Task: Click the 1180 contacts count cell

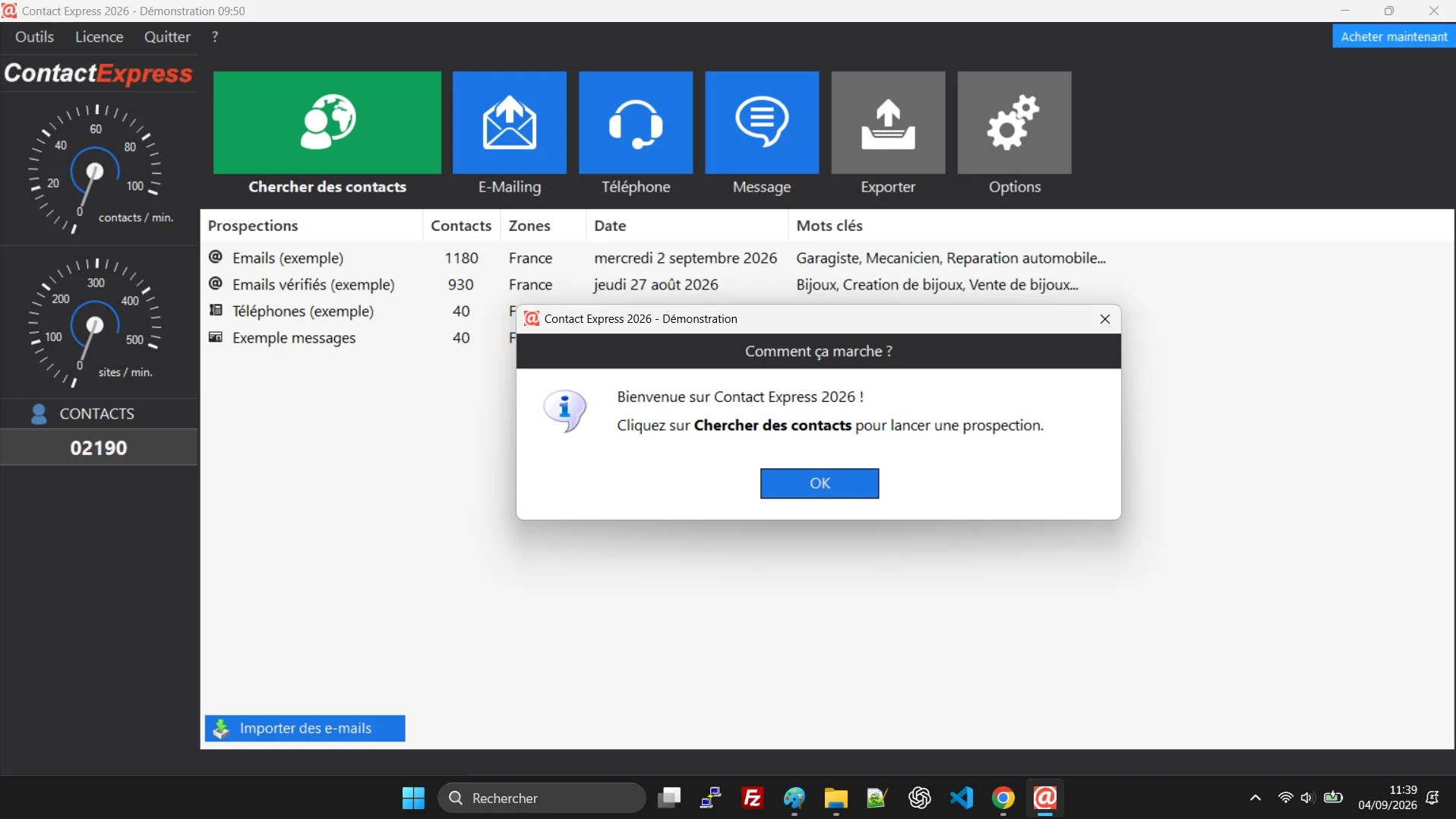Action: pos(461,258)
